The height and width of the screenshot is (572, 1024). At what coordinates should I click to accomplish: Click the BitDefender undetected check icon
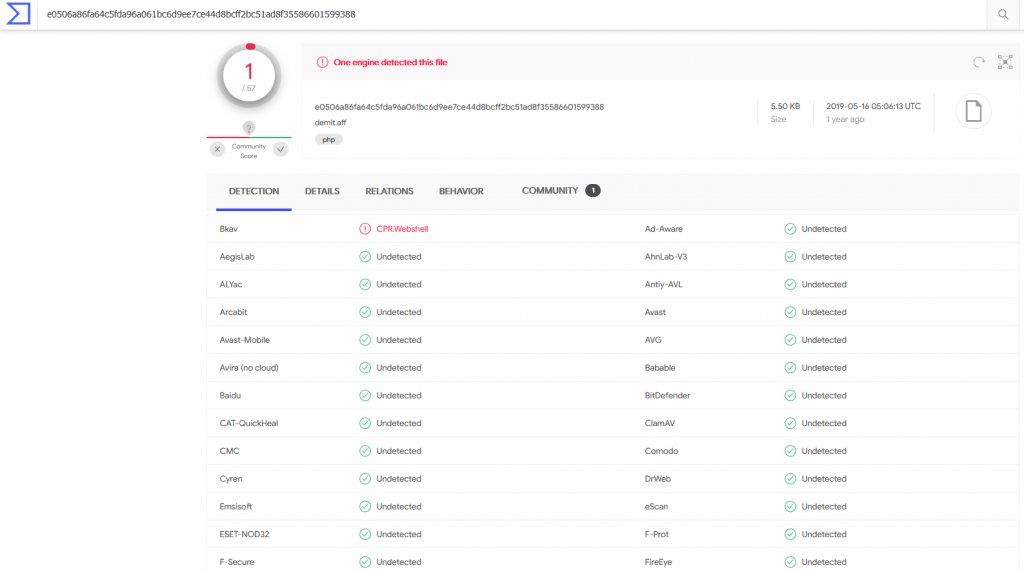(790, 396)
